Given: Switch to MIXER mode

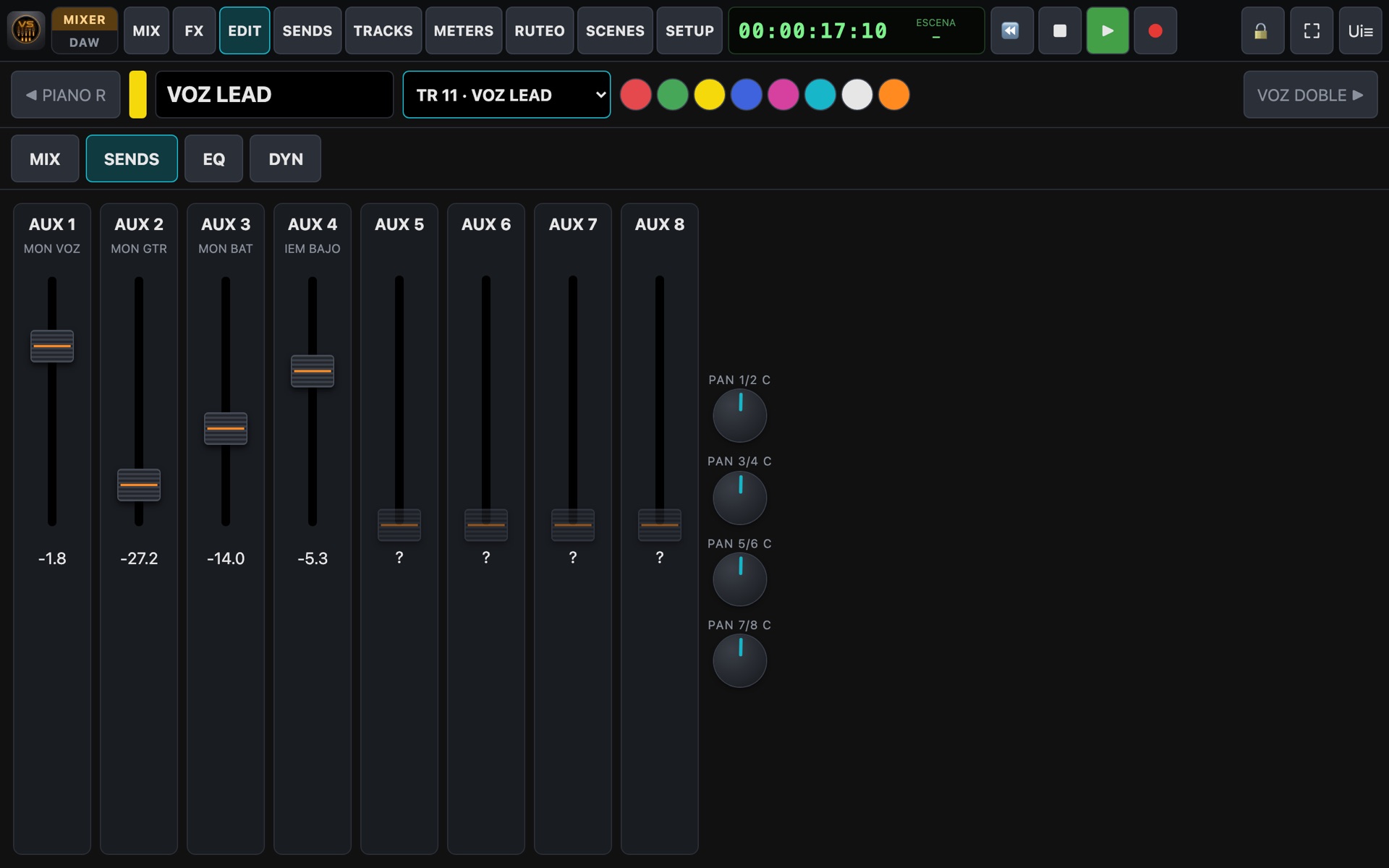Looking at the screenshot, I should coord(84,20).
